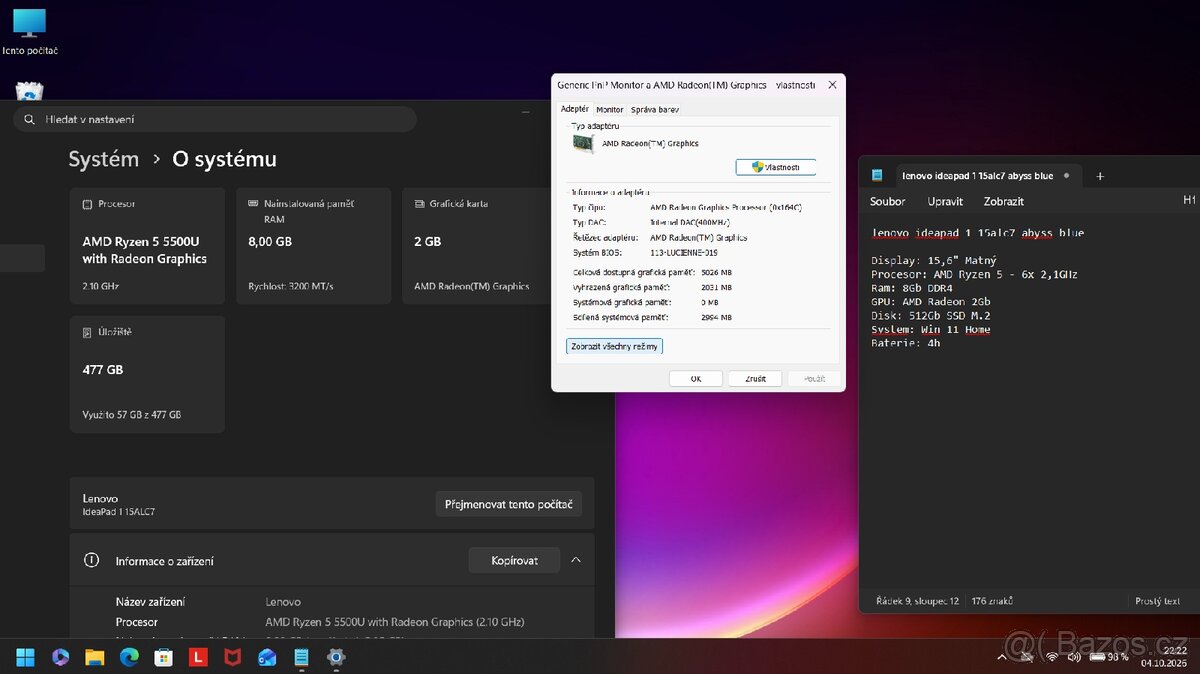
Task: Switch to Settings via the gear icon
Action: [x=336, y=657]
